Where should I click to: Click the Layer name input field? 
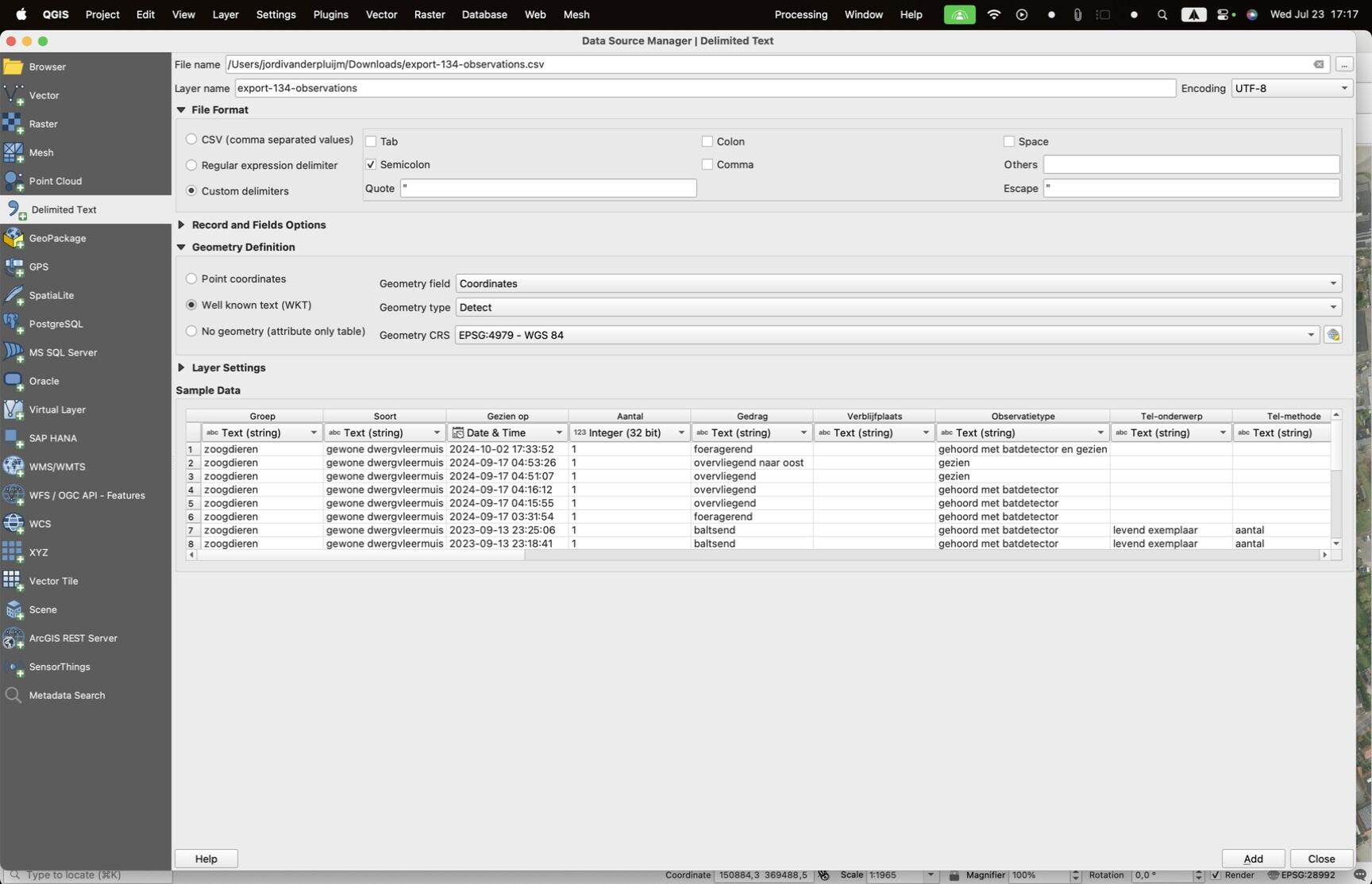705,88
